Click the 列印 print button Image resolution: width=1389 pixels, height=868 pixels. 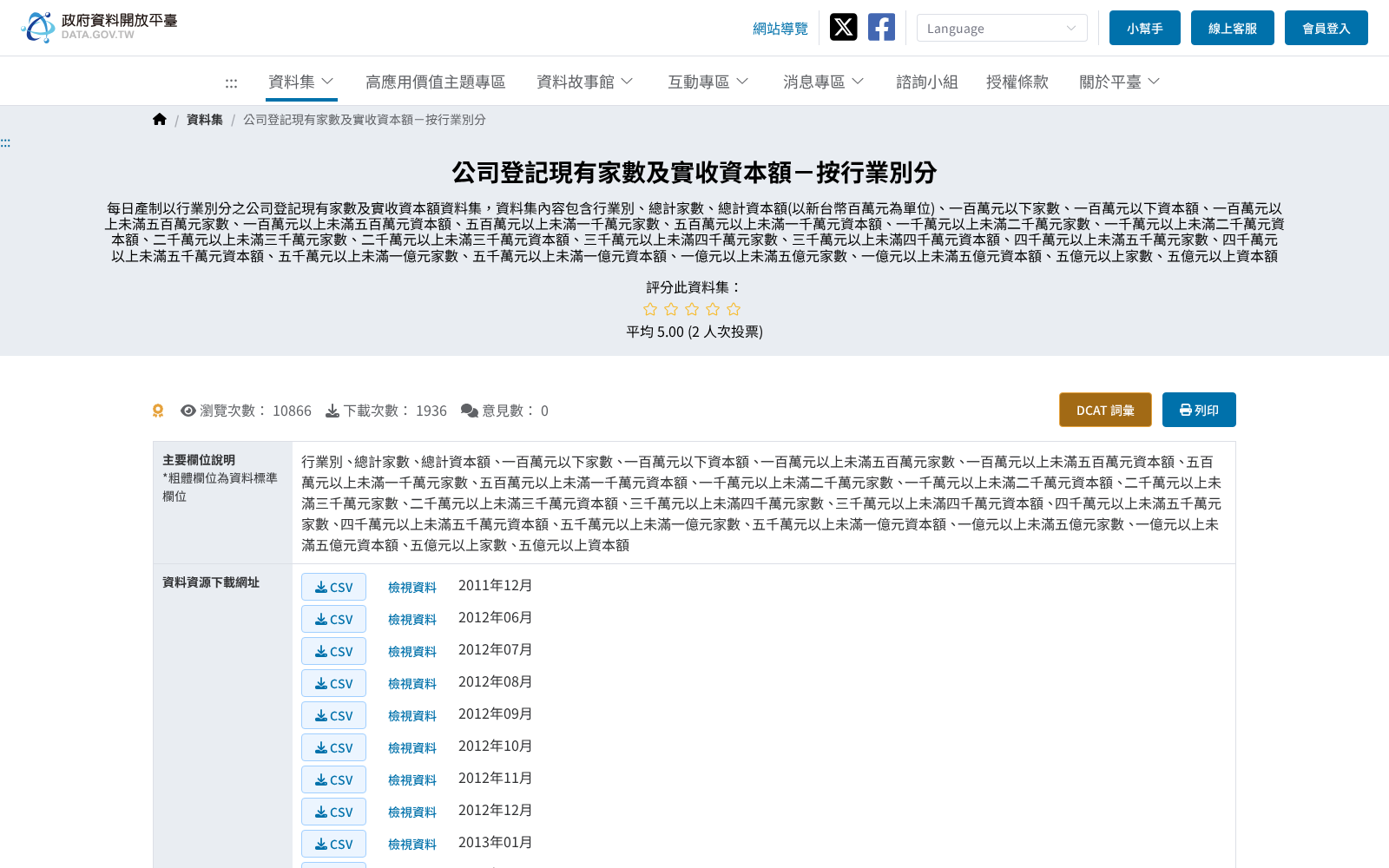pyautogui.click(x=1199, y=410)
